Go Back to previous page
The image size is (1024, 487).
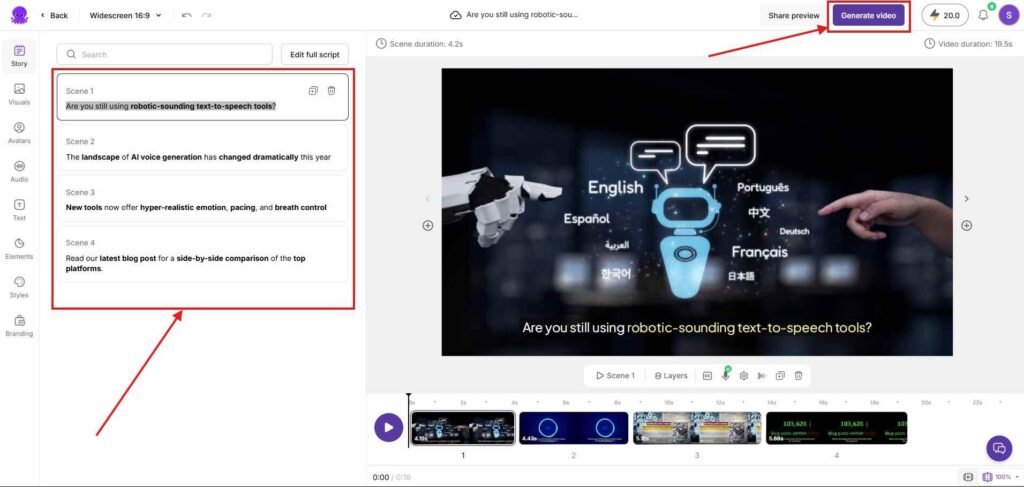point(54,15)
